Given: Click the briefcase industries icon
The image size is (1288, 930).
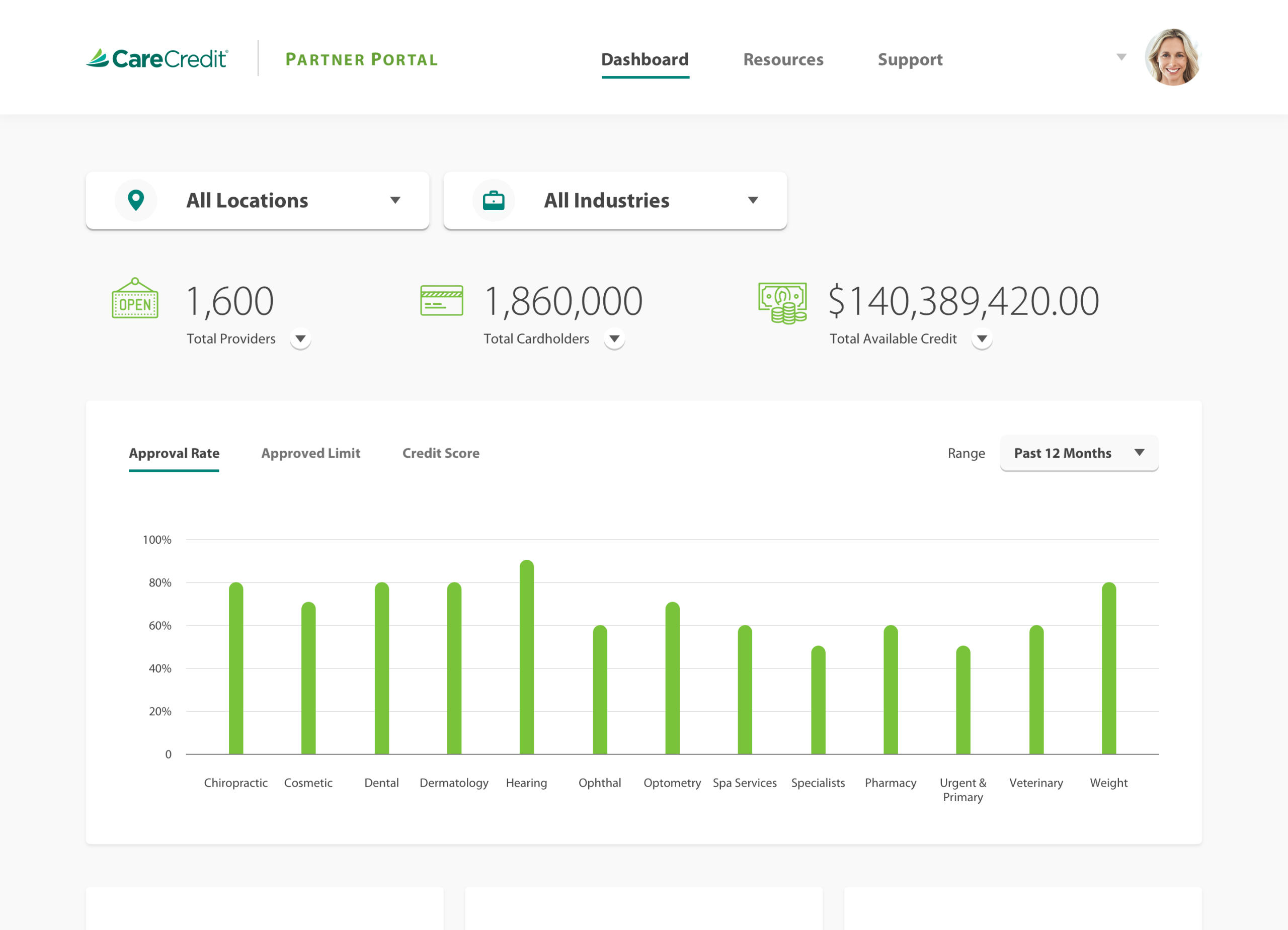Looking at the screenshot, I should [493, 200].
